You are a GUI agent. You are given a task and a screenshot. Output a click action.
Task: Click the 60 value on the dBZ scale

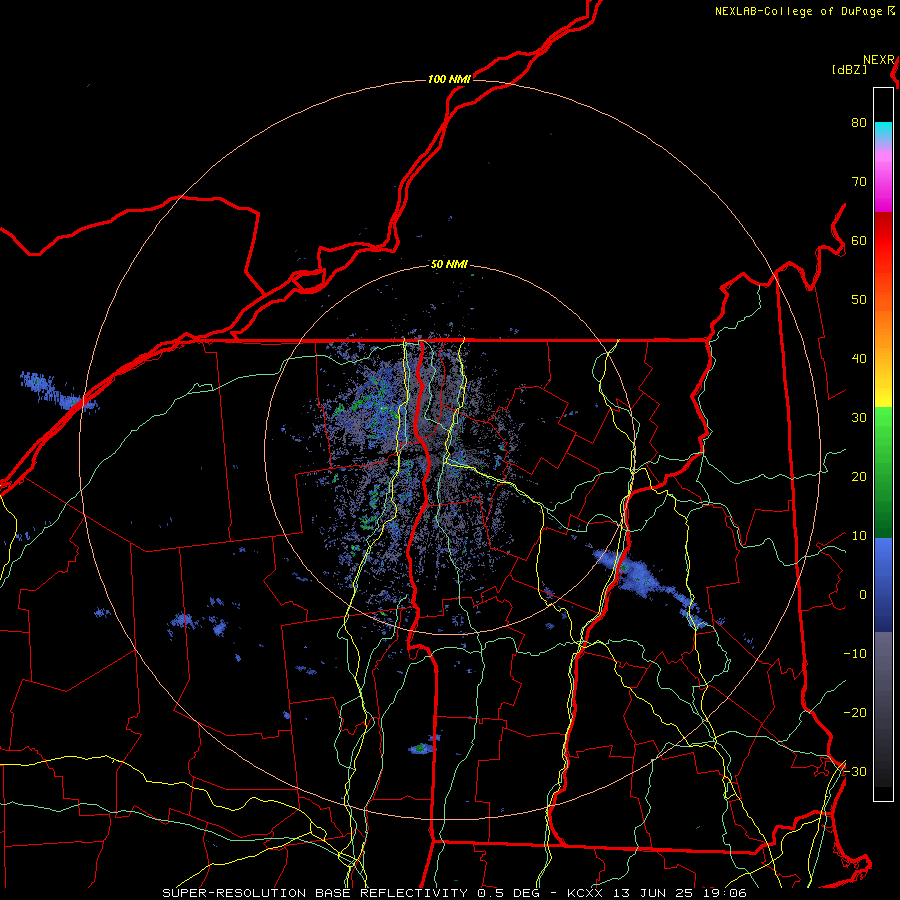(859, 240)
